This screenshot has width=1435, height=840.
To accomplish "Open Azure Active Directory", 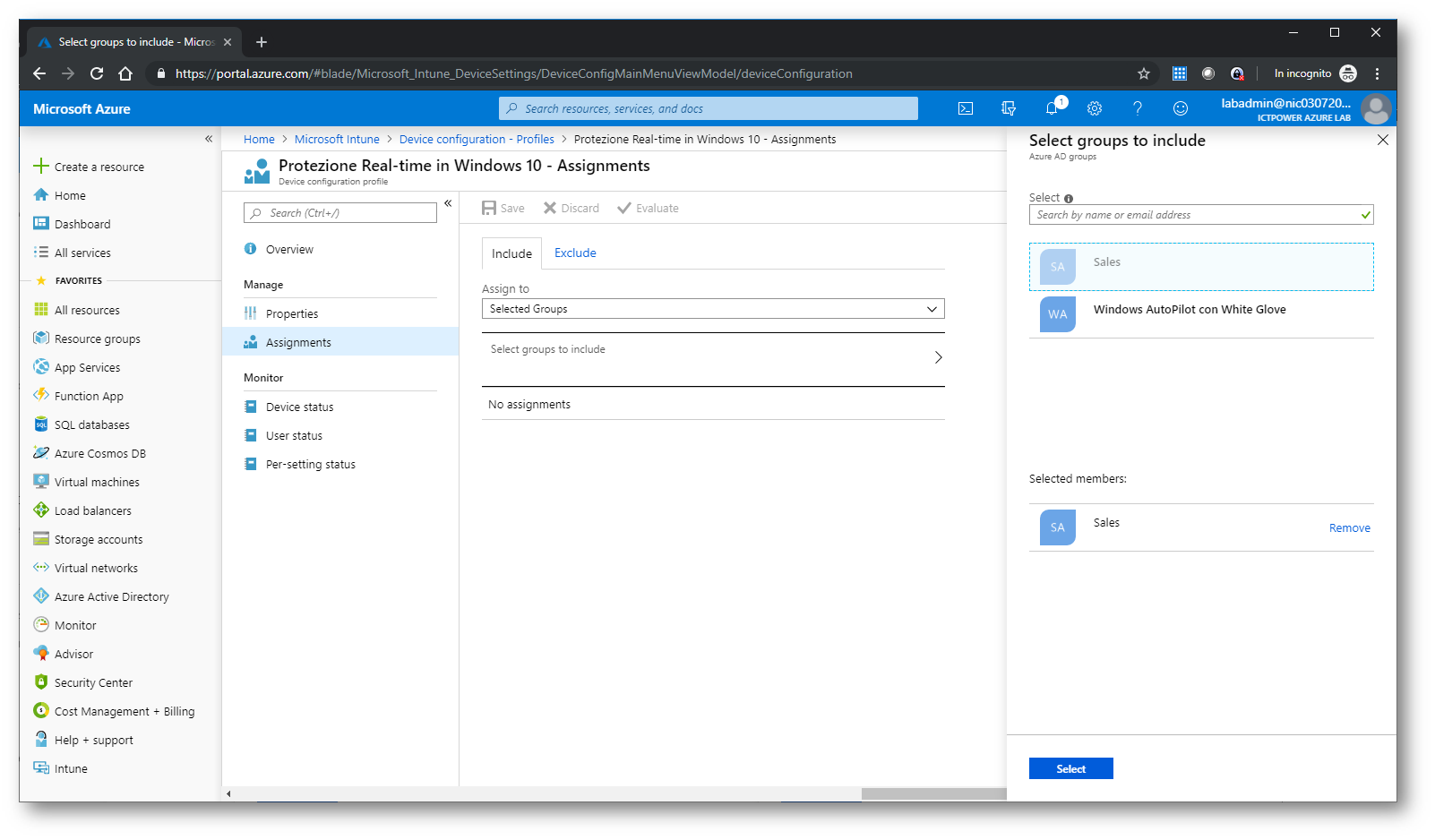I will coord(101,596).
